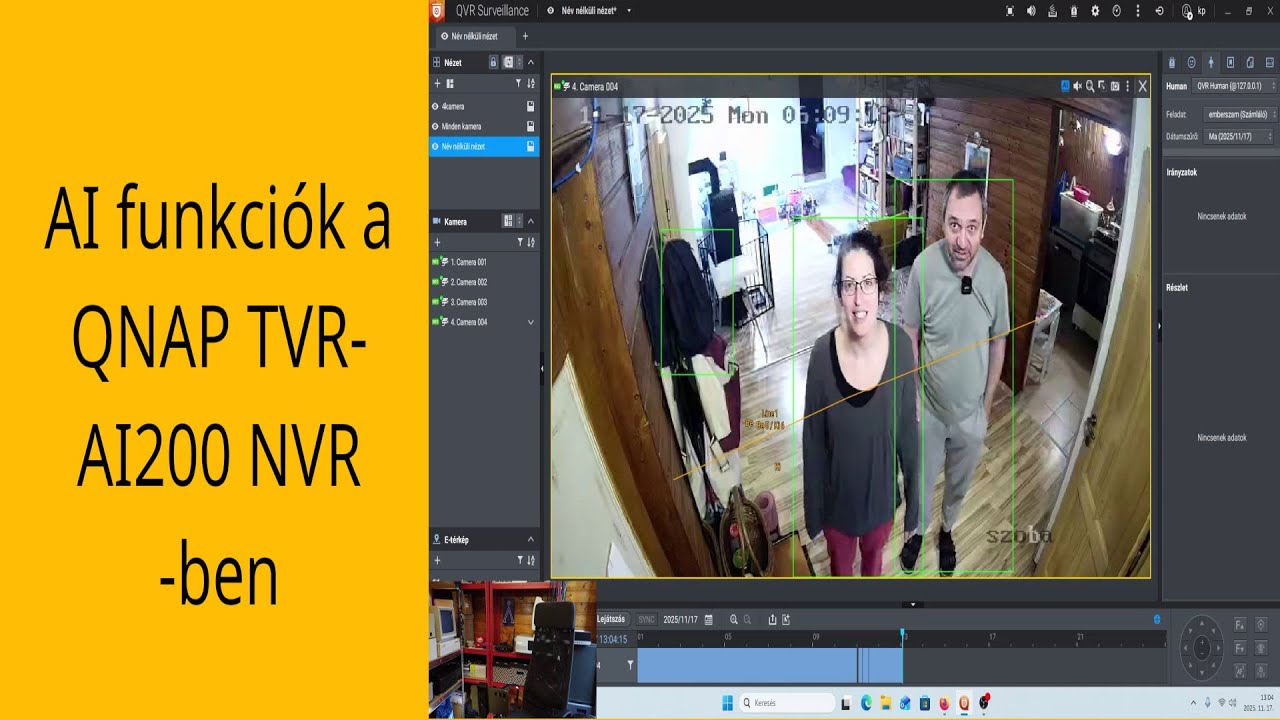The image size is (1280, 720).
Task: Click save icon beside 4kamera
Action: point(531,106)
